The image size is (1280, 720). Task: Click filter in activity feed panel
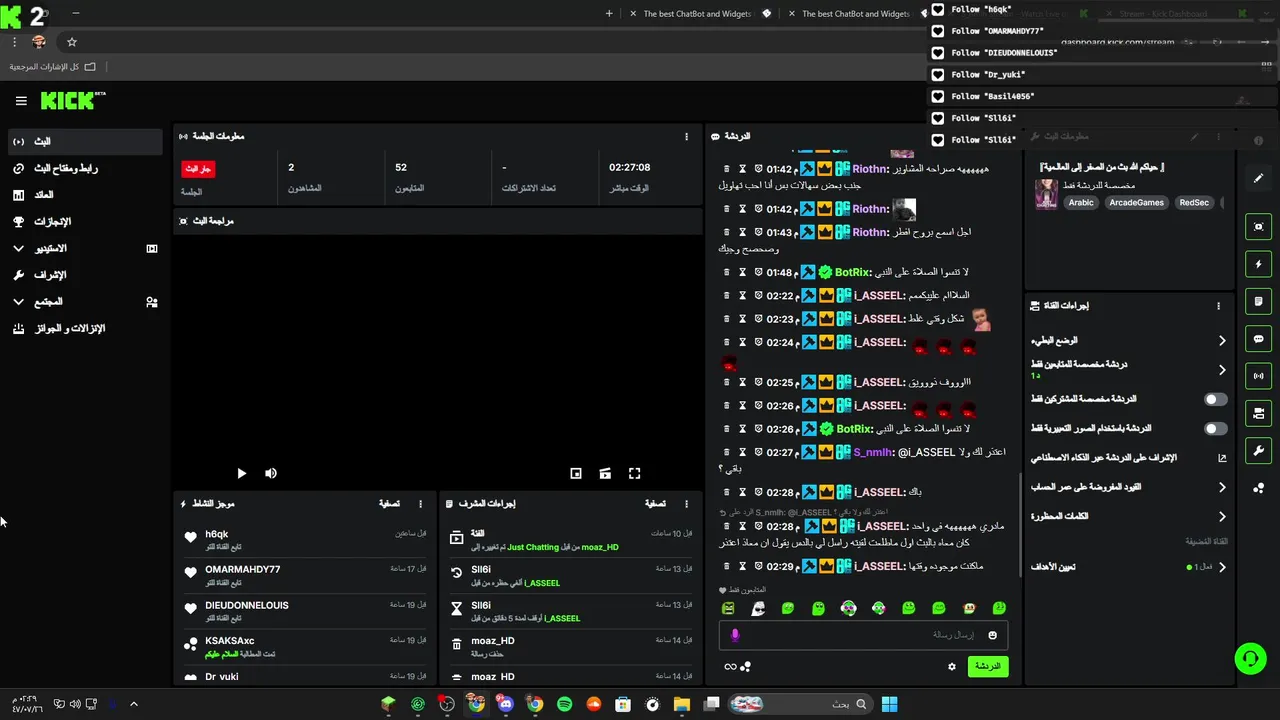(x=389, y=504)
